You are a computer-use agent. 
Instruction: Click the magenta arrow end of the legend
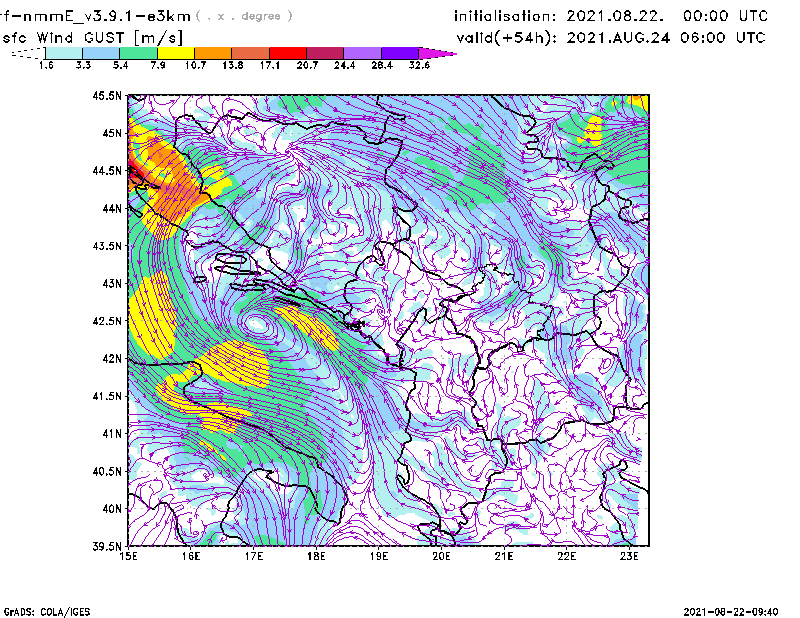[438, 52]
